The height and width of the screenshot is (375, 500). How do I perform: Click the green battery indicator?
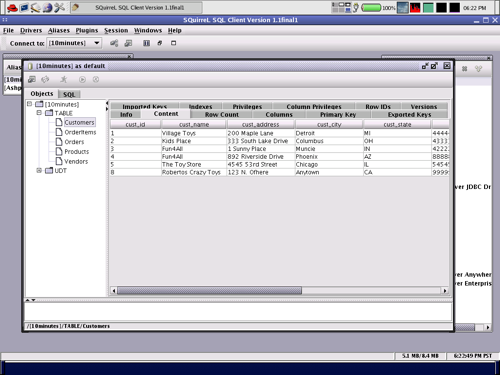tap(371, 7)
